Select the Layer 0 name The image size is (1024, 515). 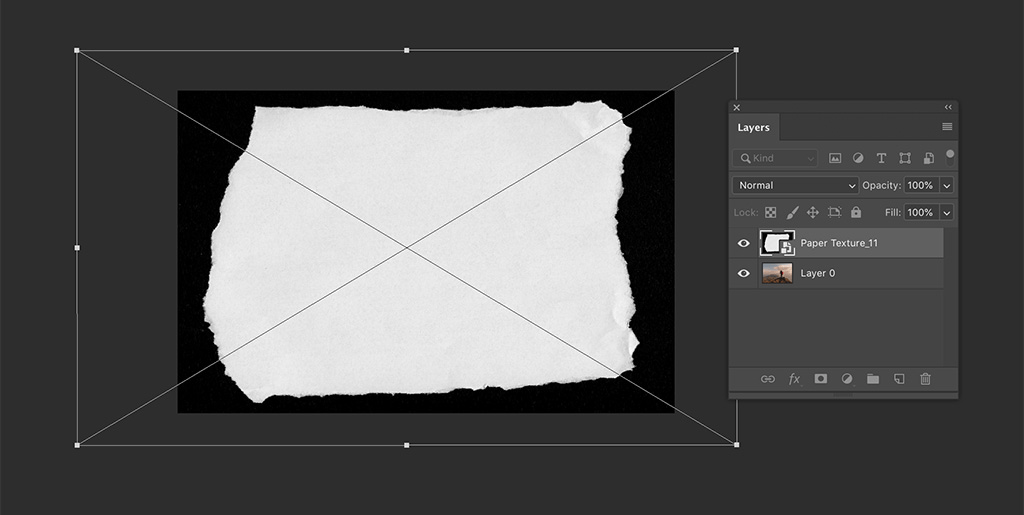(x=818, y=273)
